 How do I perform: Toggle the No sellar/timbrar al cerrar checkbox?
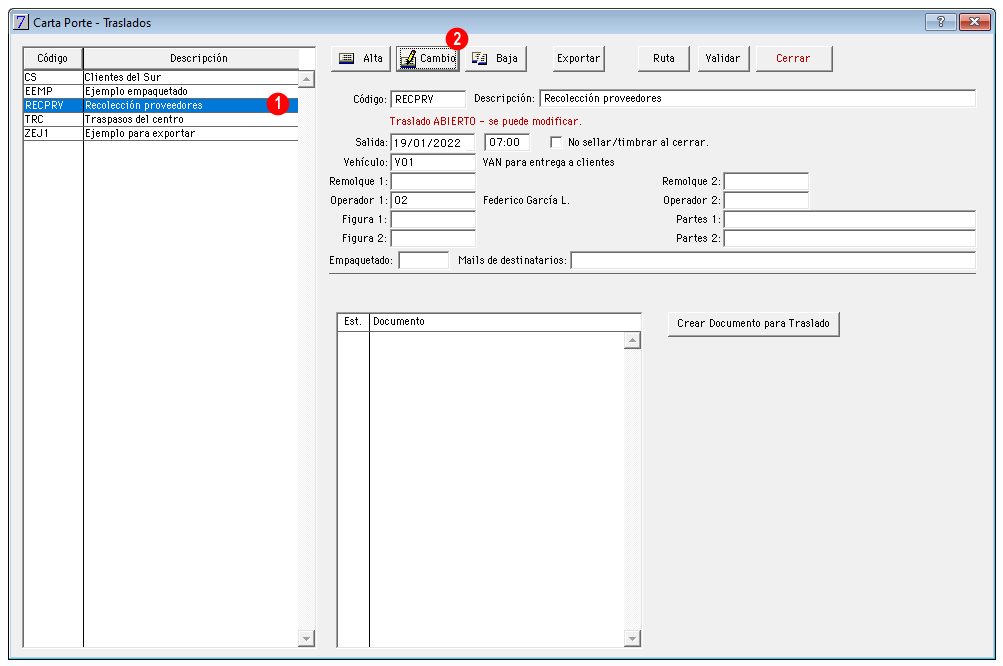coord(556,142)
